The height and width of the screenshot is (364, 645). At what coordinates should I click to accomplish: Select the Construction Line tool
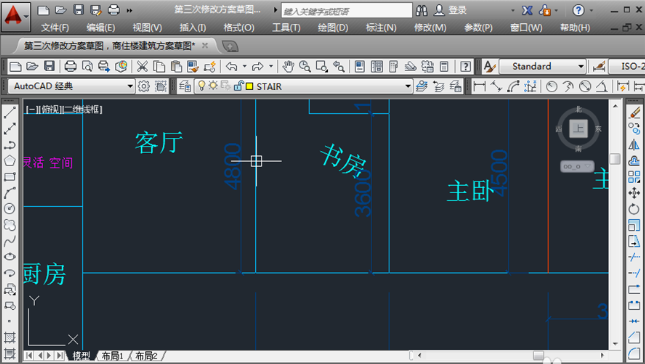pyautogui.click(x=9, y=129)
